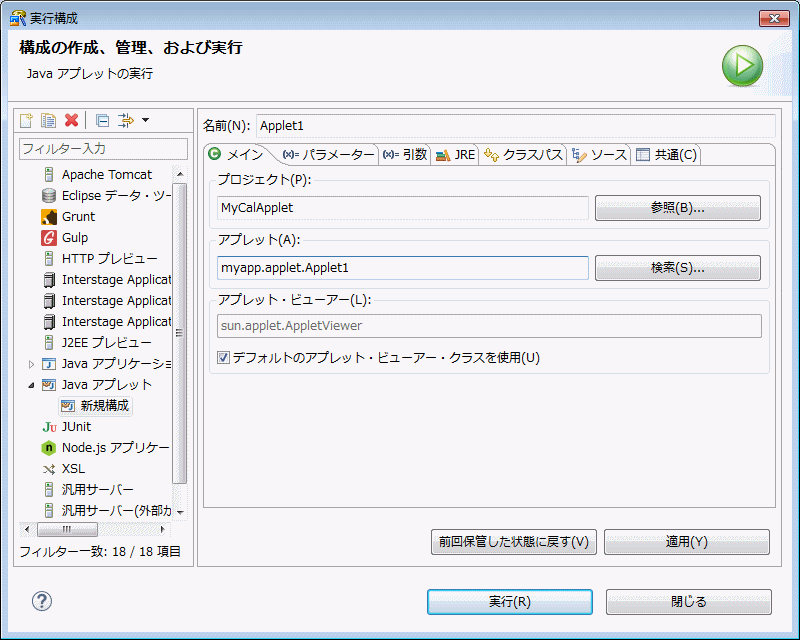The height and width of the screenshot is (640, 800).
Task: Delete selected configuration with red X icon
Action: pos(71,120)
